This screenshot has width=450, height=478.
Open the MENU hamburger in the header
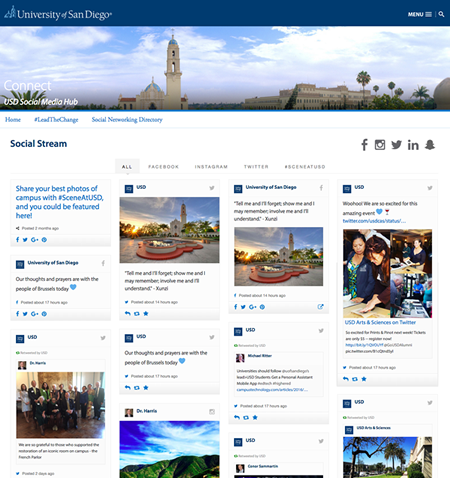420,14
